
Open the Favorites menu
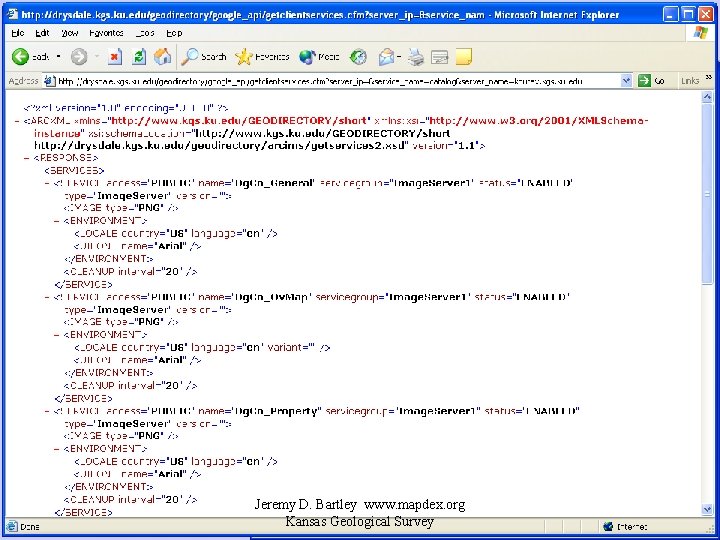tap(107, 33)
